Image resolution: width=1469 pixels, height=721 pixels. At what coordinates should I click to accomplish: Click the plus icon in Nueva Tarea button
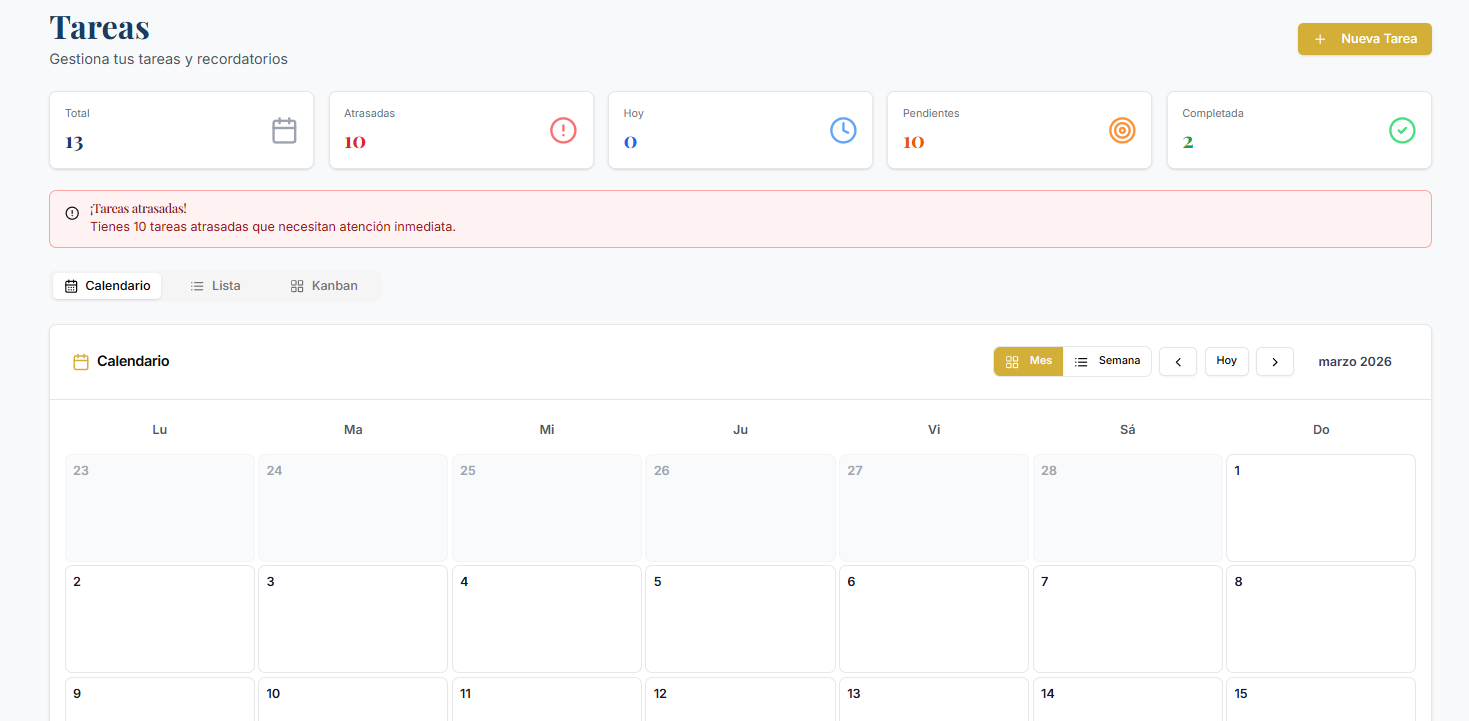click(x=1320, y=39)
